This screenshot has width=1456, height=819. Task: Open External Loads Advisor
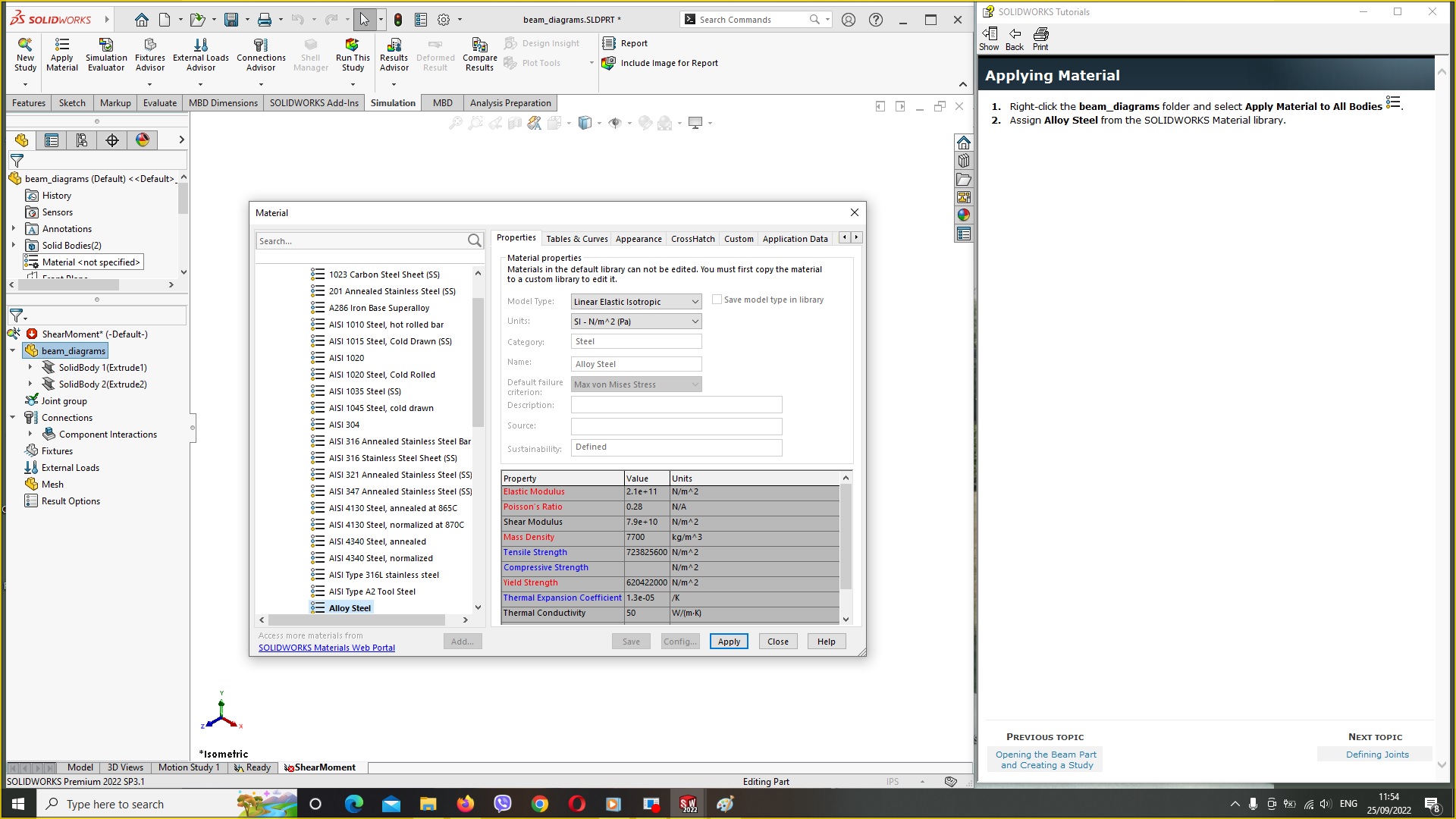pyautogui.click(x=200, y=55)
